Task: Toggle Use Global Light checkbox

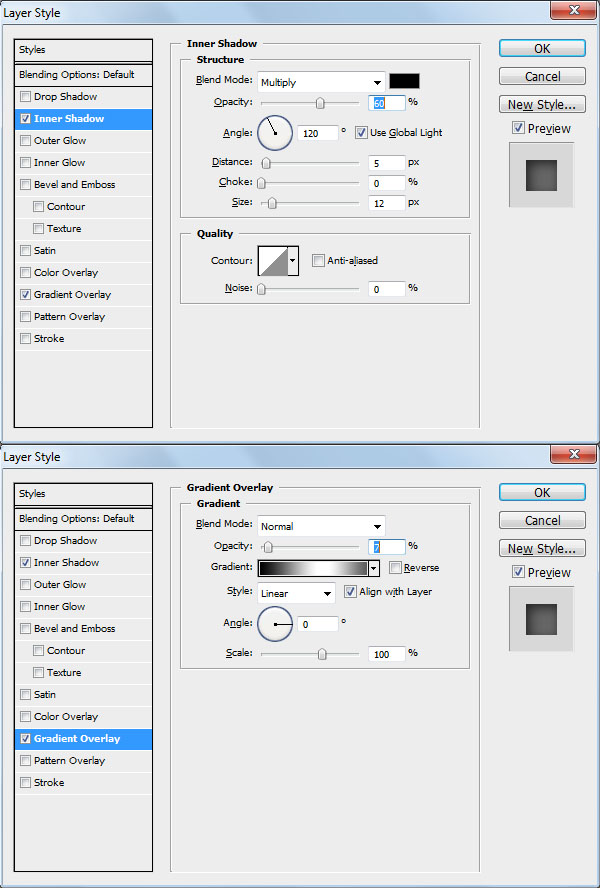Action: point(360,133)
